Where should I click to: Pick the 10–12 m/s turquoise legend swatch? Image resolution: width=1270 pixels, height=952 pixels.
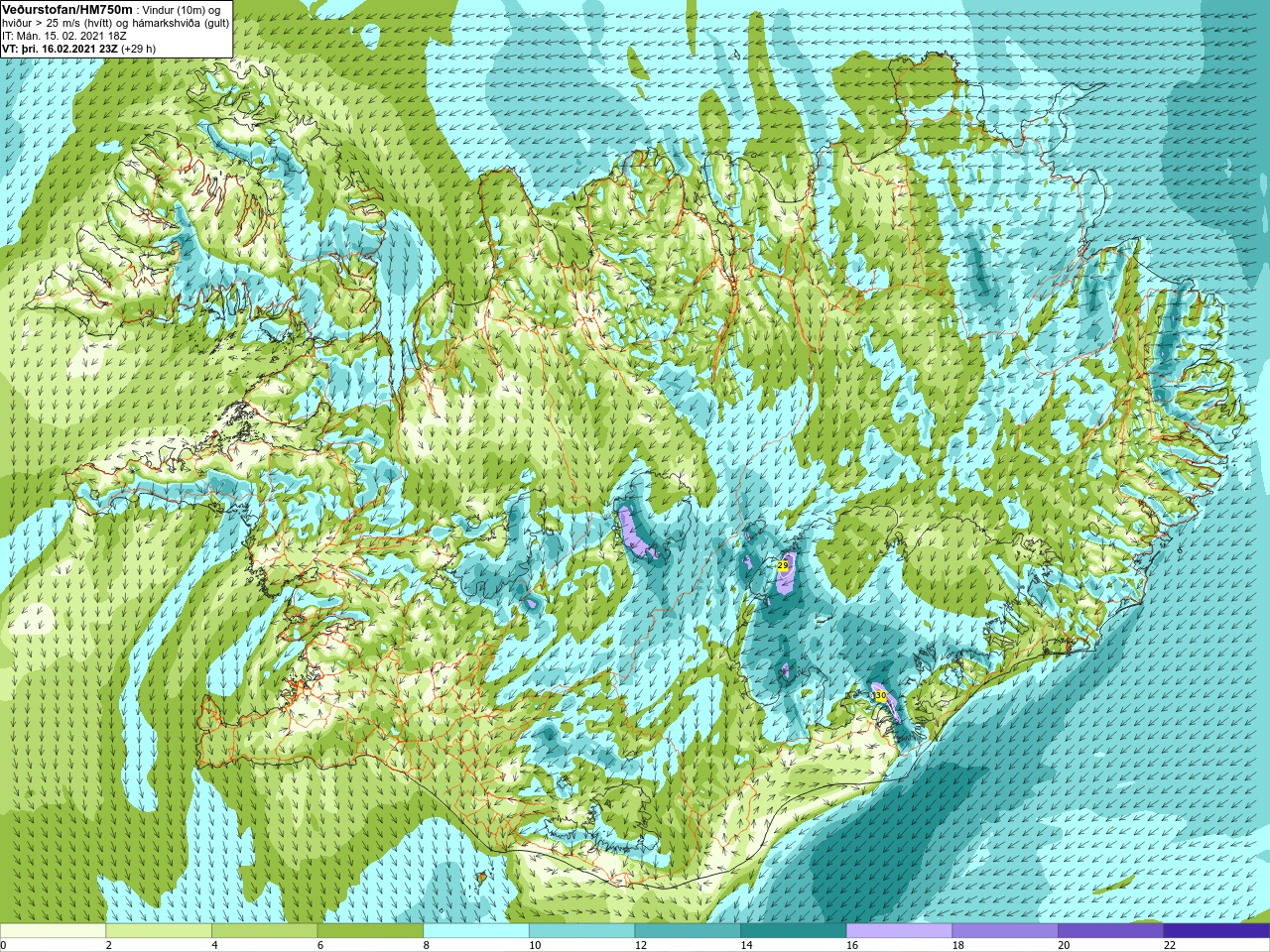(581, 931)
